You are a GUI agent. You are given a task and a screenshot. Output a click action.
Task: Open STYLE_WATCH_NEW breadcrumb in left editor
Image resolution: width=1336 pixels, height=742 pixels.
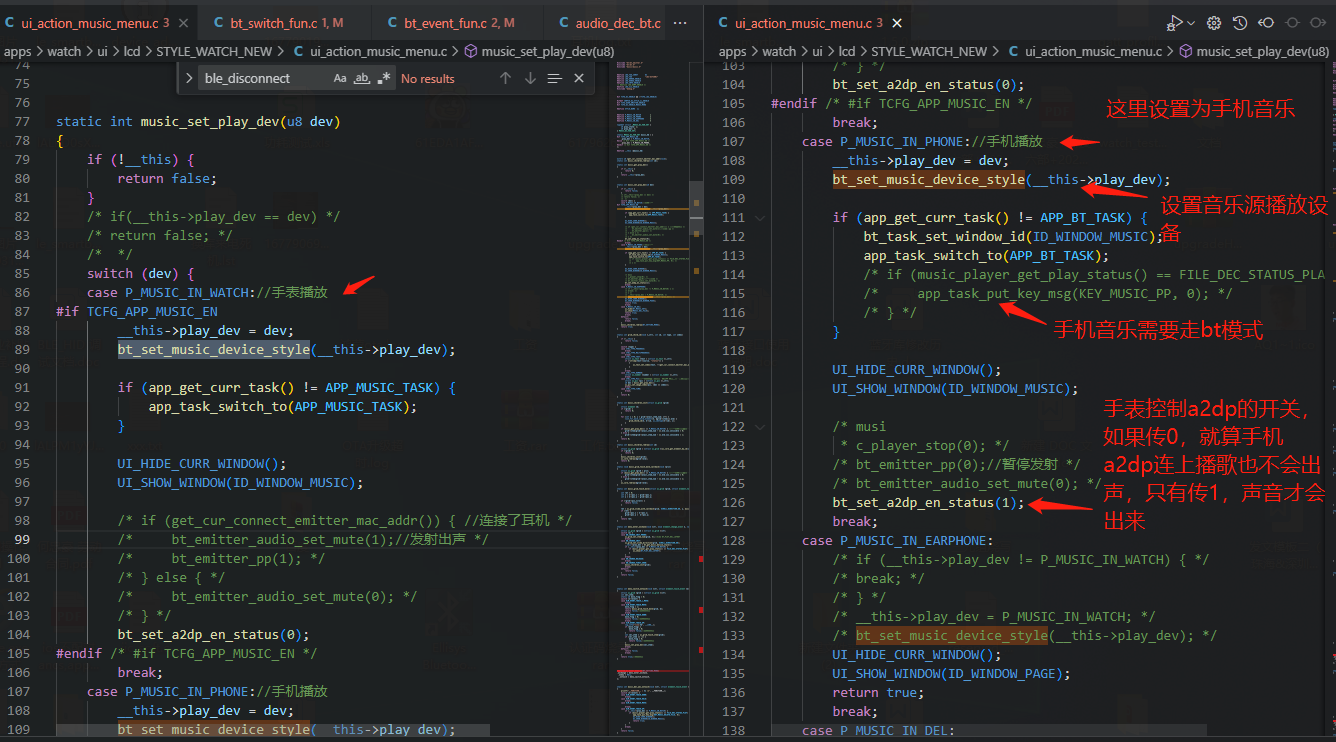click(x=214, y=51)
